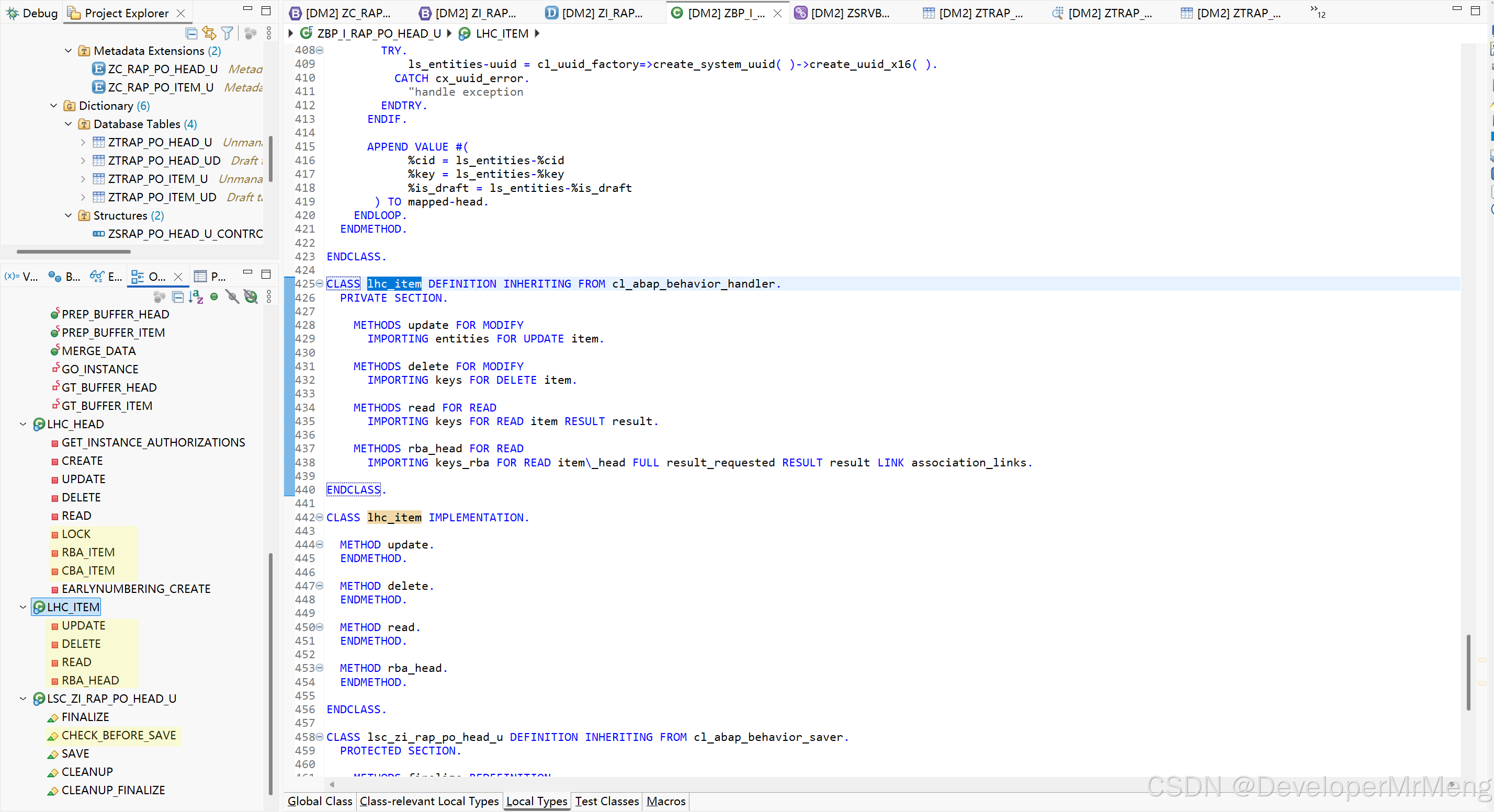Sort the outline alphabetically with a-z icon
Image resolution: width=1494 pixels, height=812 pixels.
pyautogui.click(x=196, y=298)
